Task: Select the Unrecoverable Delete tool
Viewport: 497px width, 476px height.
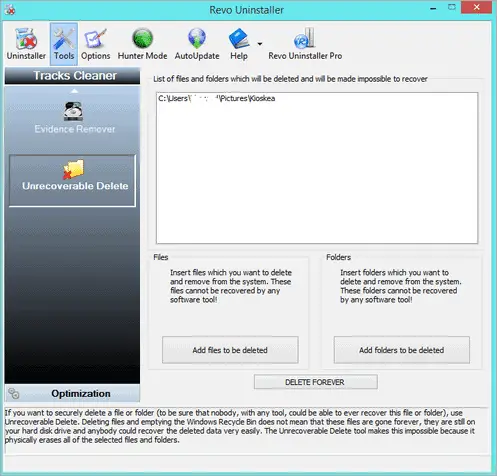Action: [72, 180]
